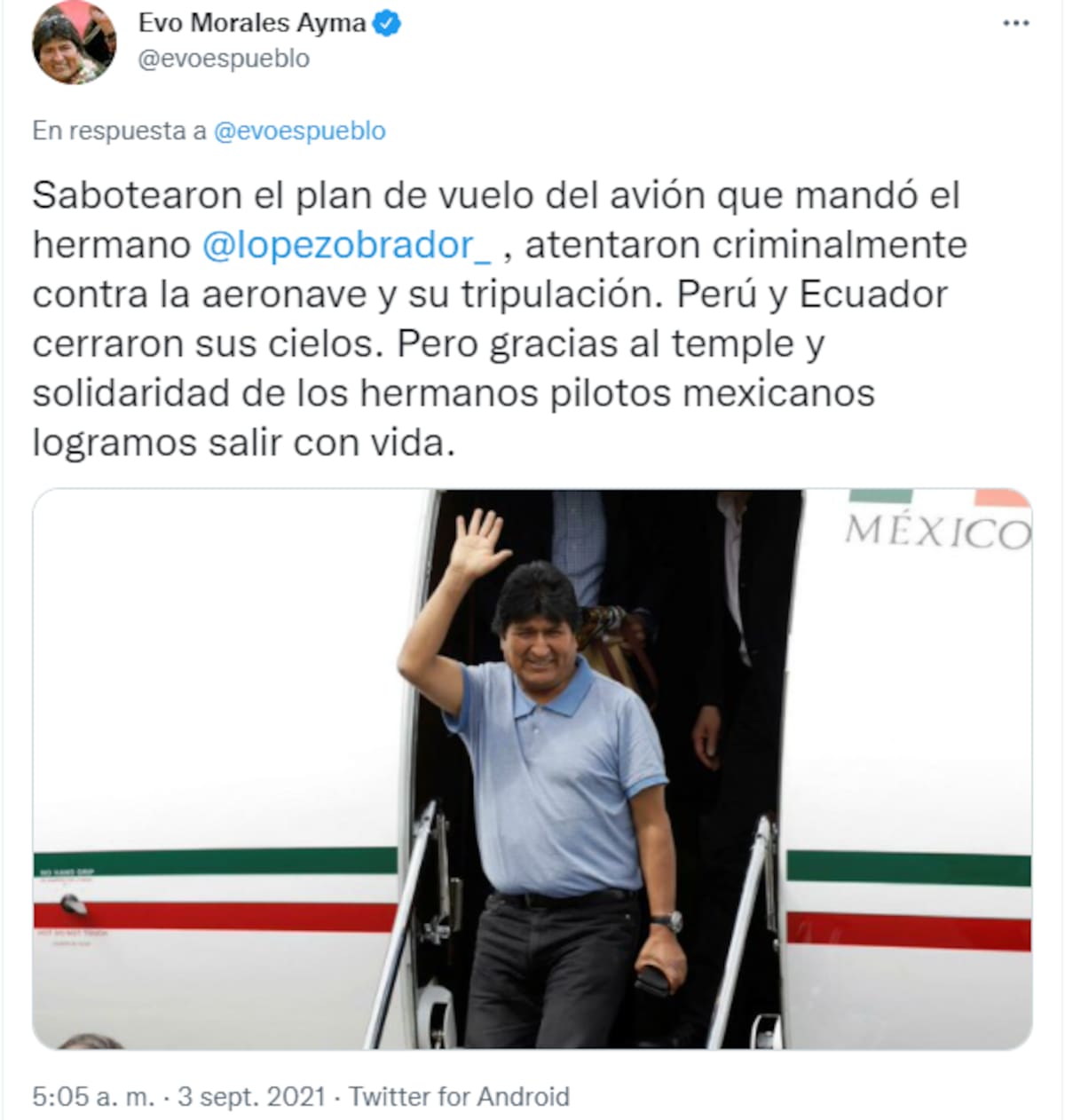
Task: Click the green stripe on the fuselage
Action: tap(216, 861)
